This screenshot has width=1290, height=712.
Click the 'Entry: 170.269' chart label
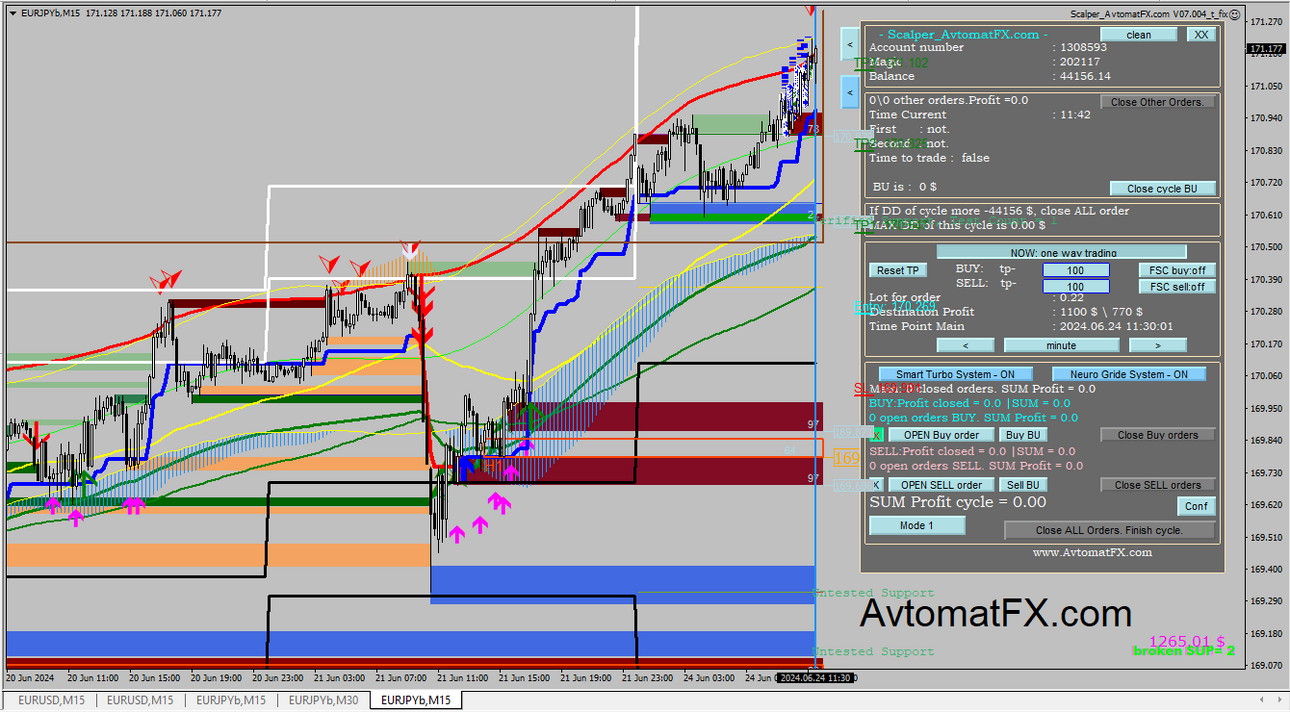[895, 307]
